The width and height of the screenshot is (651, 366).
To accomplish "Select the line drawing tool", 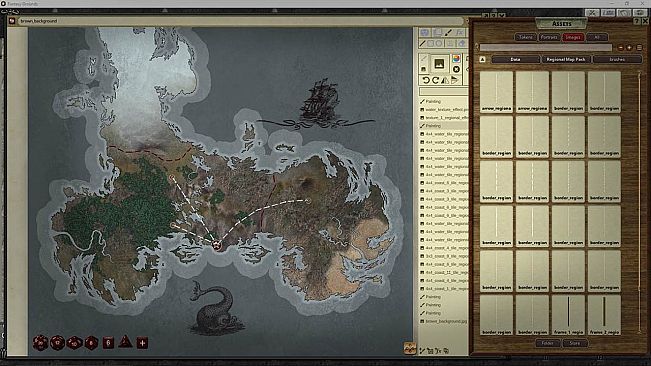I will pyautogui.click(x=423, y=44).
